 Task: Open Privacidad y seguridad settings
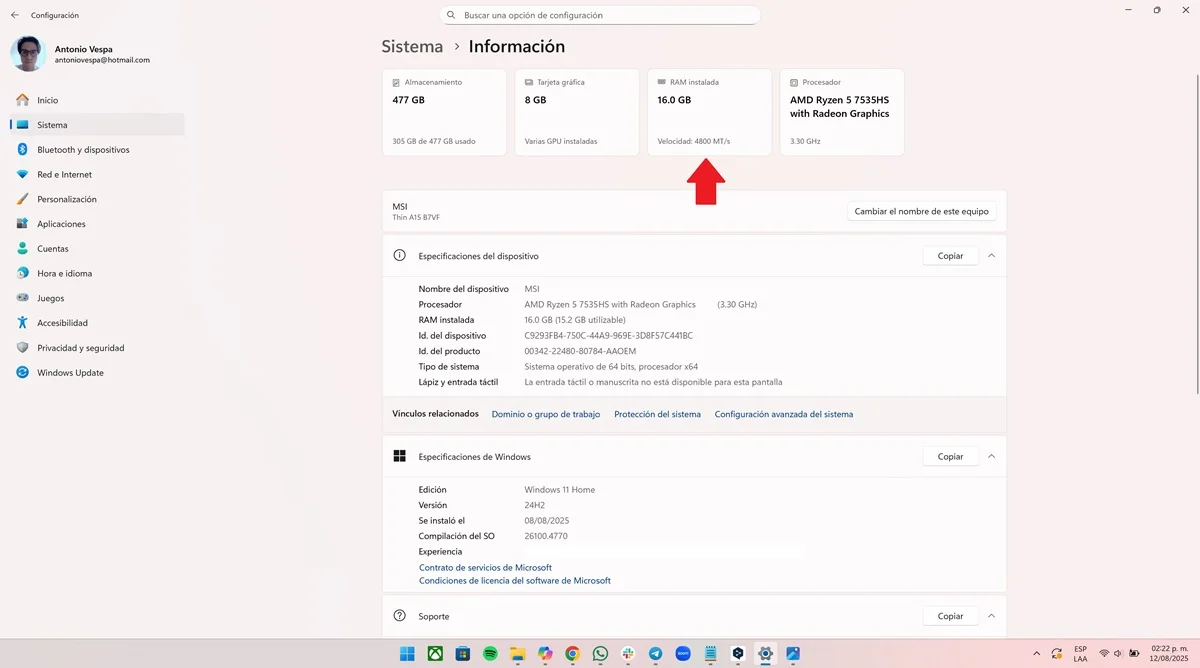pos(97,348)
